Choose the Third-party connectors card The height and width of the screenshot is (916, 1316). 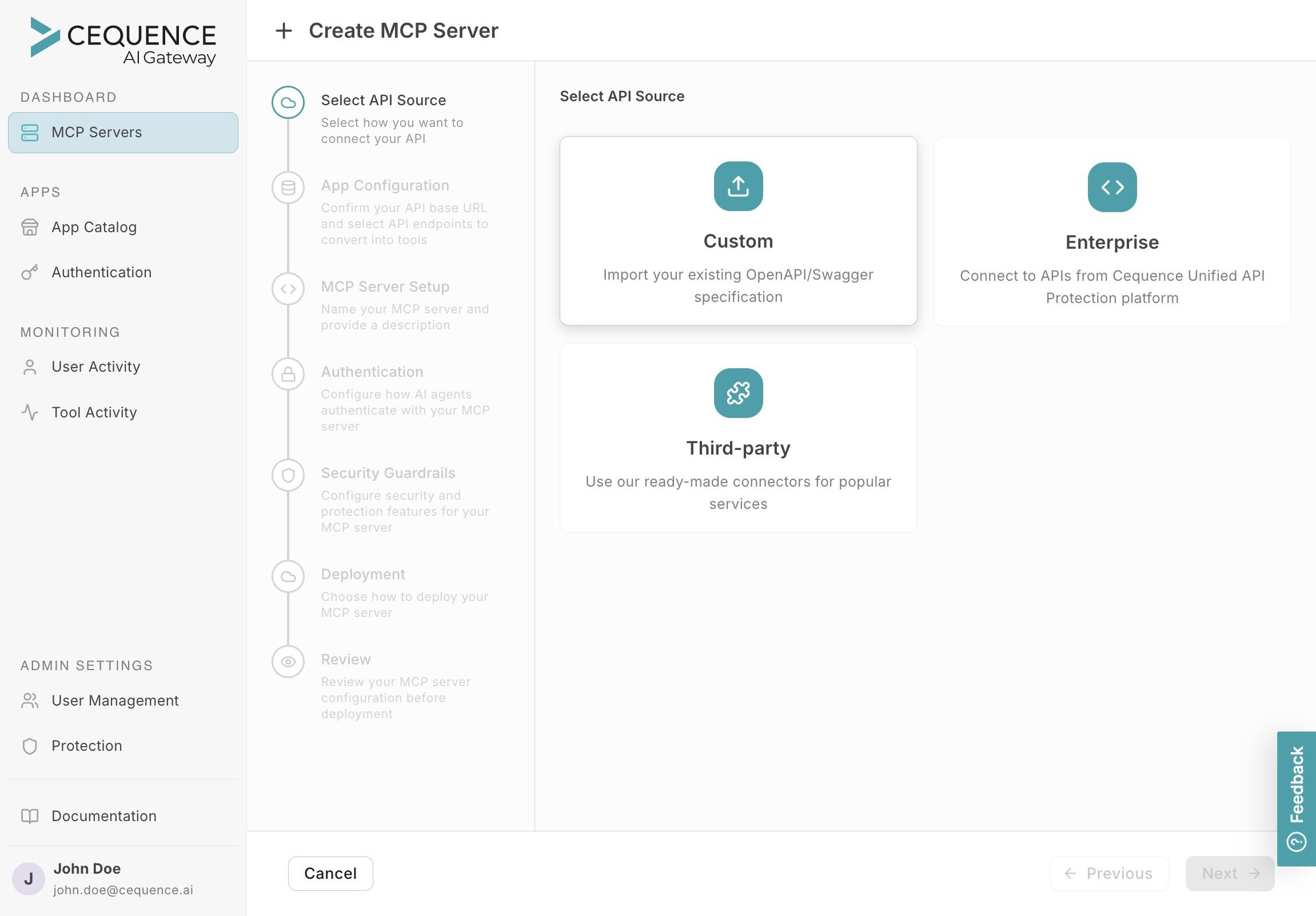pyautogui.click(x=737, y=438)
